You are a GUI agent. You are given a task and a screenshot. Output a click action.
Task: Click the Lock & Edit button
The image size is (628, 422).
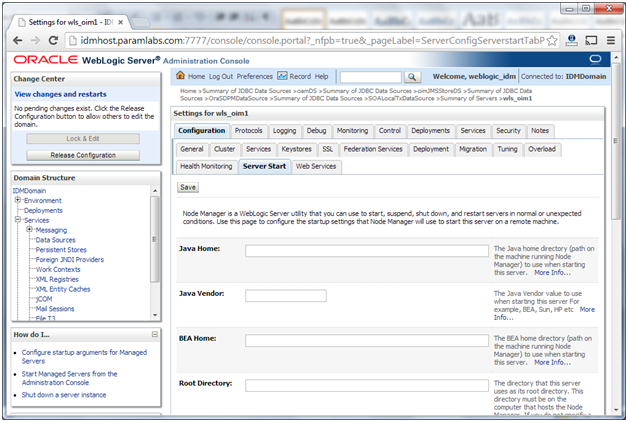[x=83, y=139]
